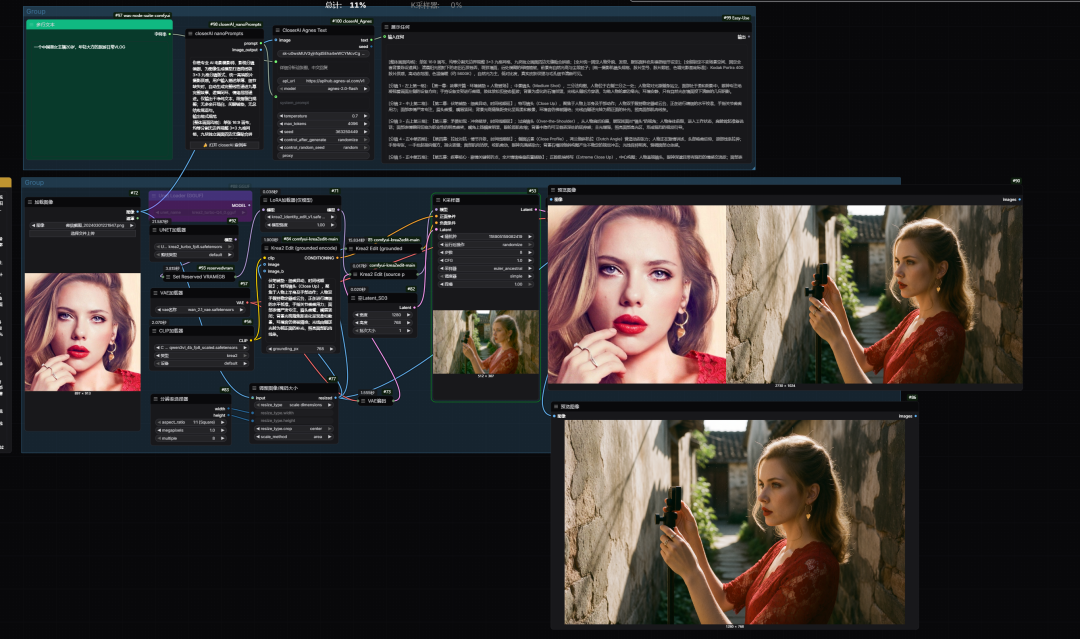This screenshot has width=1080, height=639.
Task: Click MODEL output port on purple Unet Loader
Action: coord(249,205)
